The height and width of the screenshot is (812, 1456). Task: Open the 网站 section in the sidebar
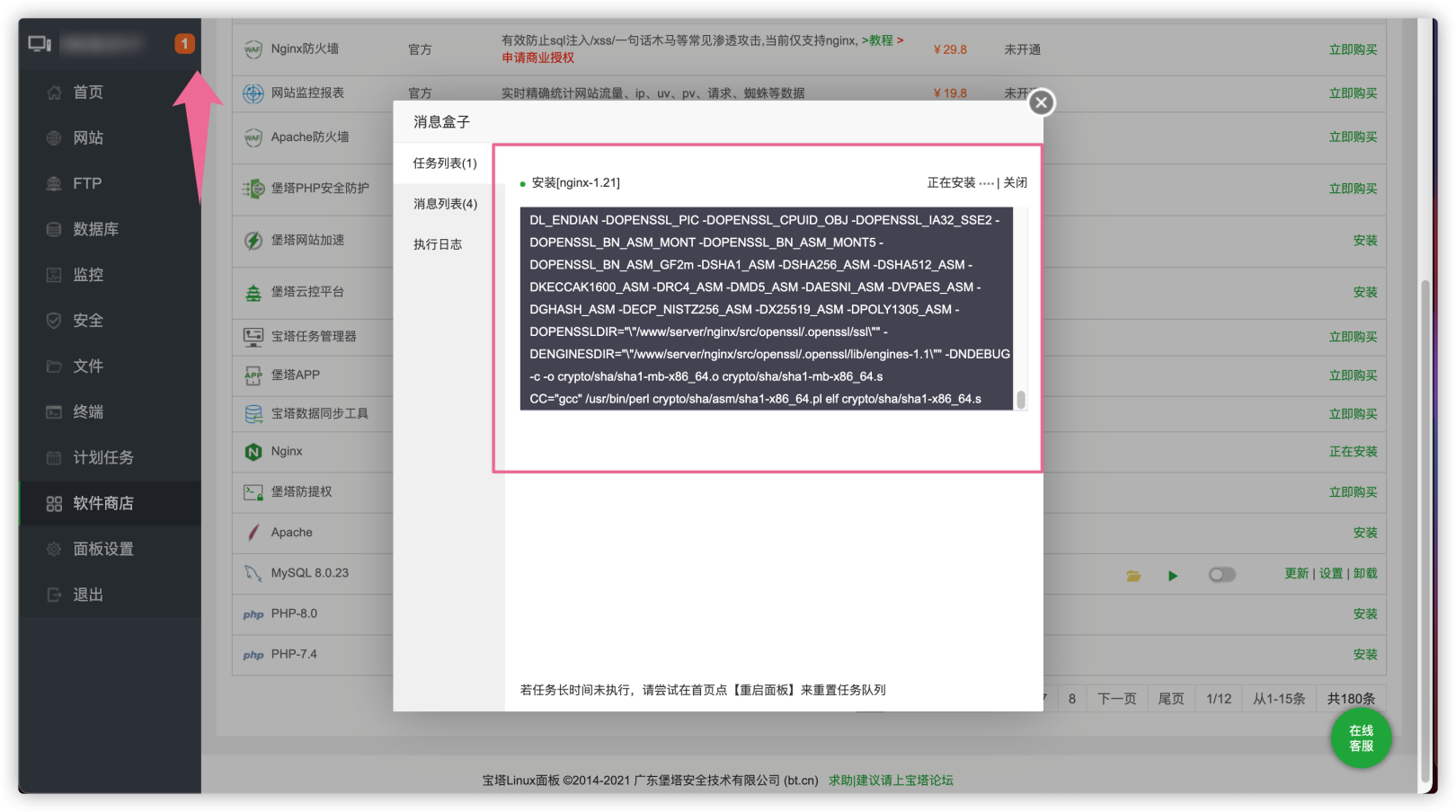87,137
